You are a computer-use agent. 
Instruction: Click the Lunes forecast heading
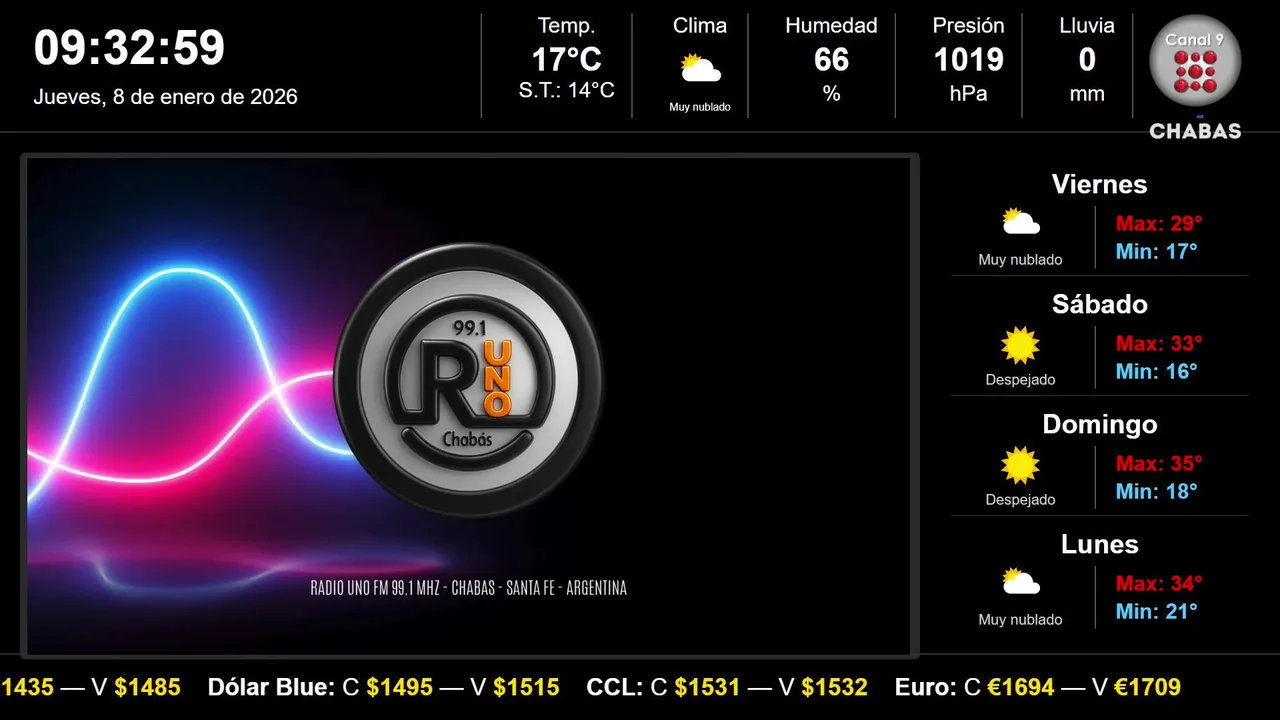click(1099, 544)
